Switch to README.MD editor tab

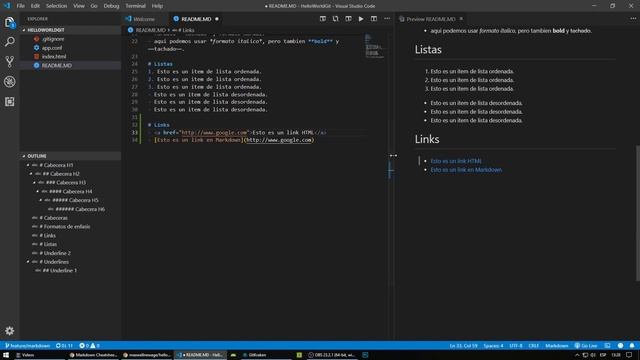196,19
